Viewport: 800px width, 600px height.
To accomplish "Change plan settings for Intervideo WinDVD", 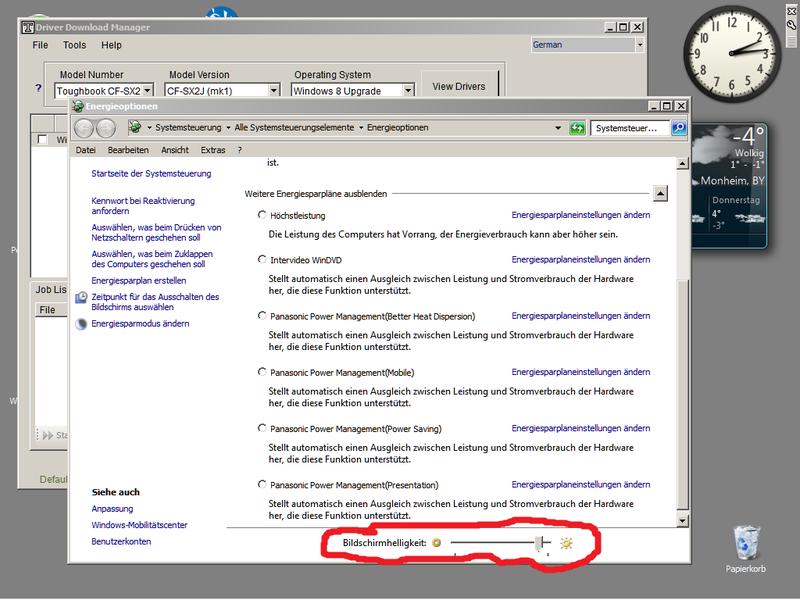I will click(x=581, y=259).
